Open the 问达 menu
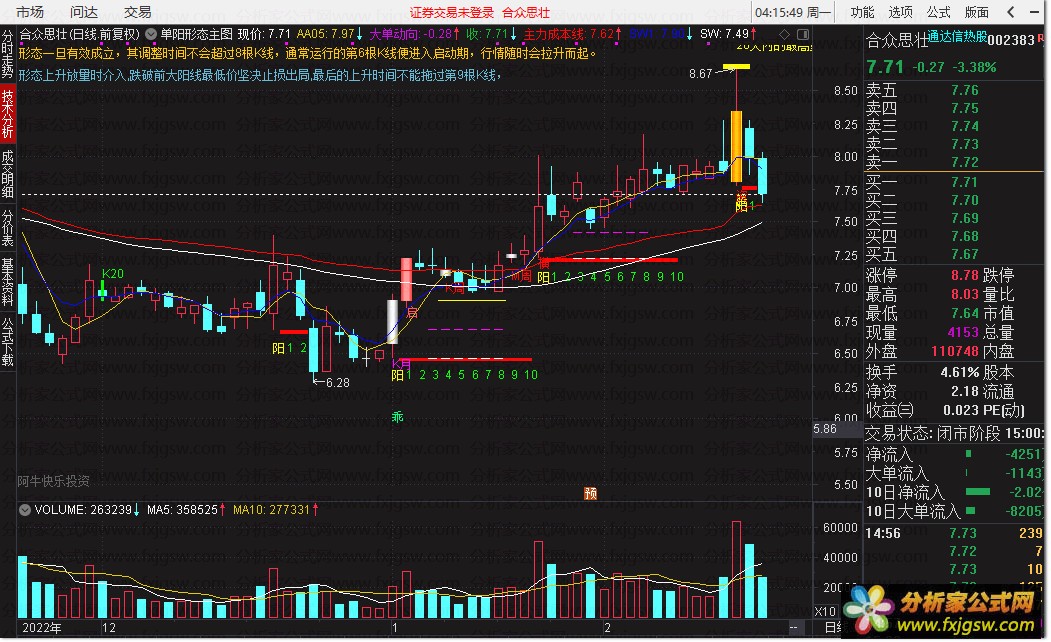The width and height of the screenshot is (1051, 642). 84,12
